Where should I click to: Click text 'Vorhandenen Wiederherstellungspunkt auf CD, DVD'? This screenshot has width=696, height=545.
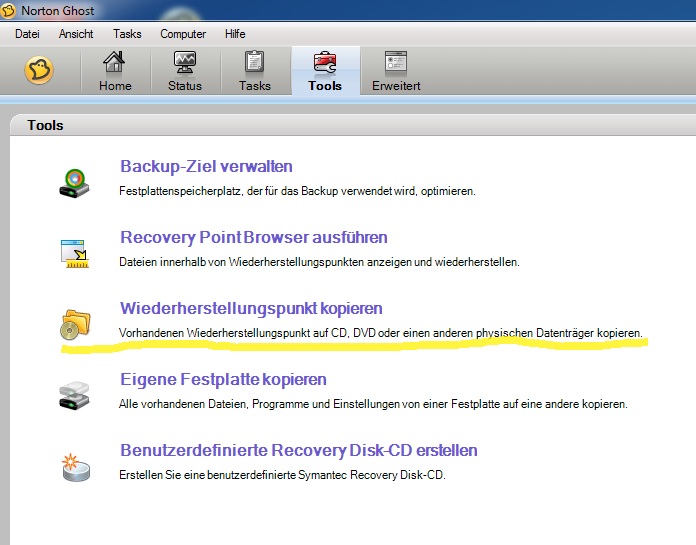(247, 333)
